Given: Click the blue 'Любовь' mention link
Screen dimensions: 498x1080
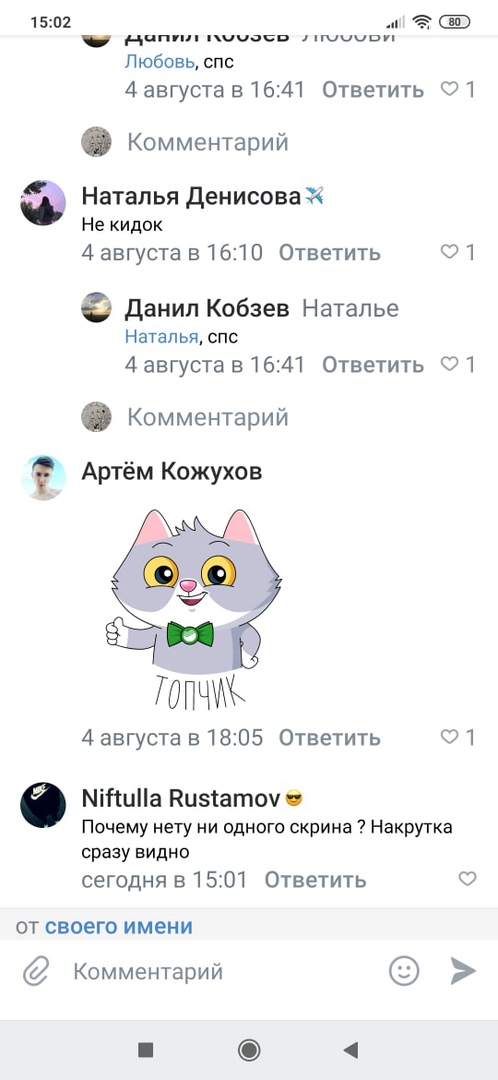Looking at the screenshot, I should pos(160,62).
